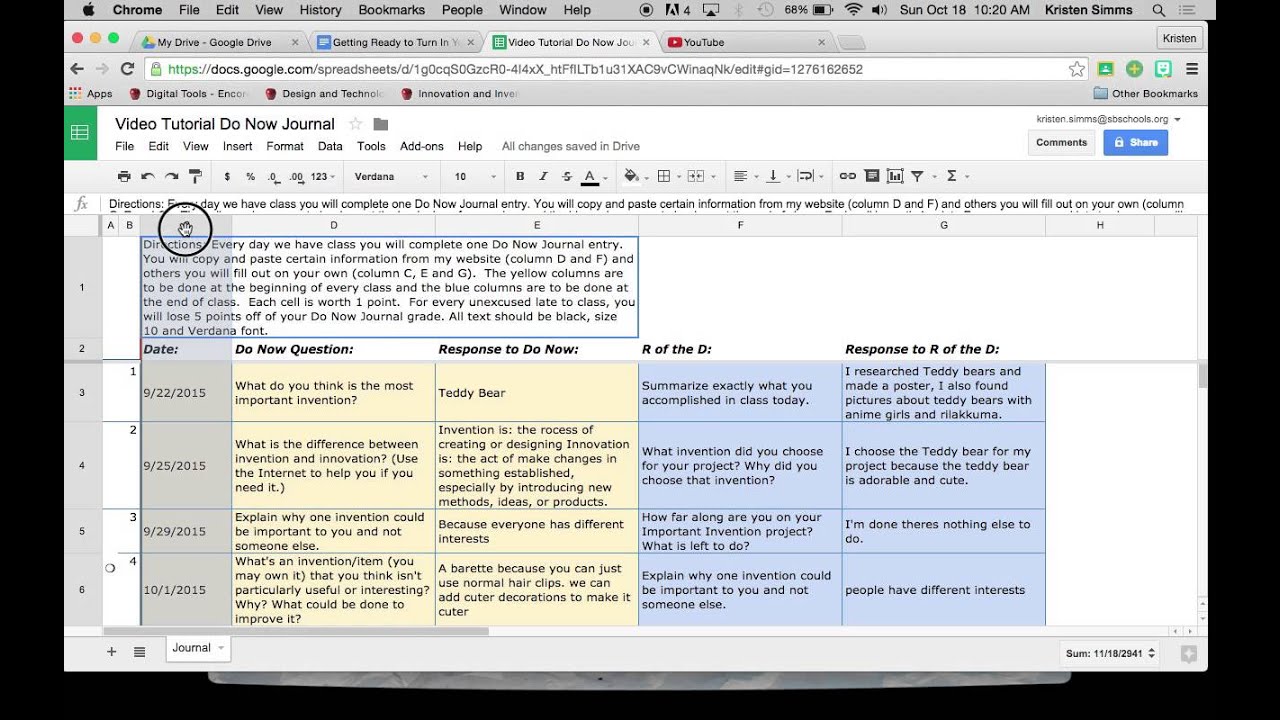Click the merge cells icon
The height and width of the screenshot is (720, 1280).
[x=696, y=176]
